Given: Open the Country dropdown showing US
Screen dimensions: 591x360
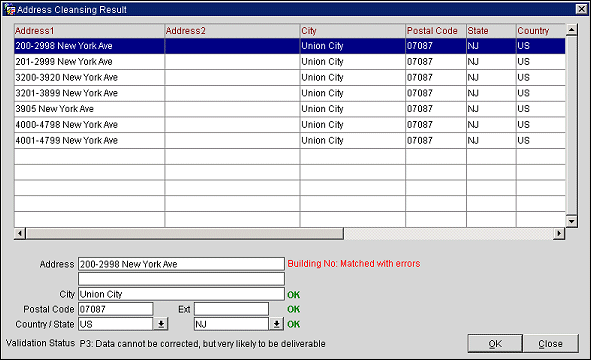Looking at the screenshot, I should tap(161, 324).
